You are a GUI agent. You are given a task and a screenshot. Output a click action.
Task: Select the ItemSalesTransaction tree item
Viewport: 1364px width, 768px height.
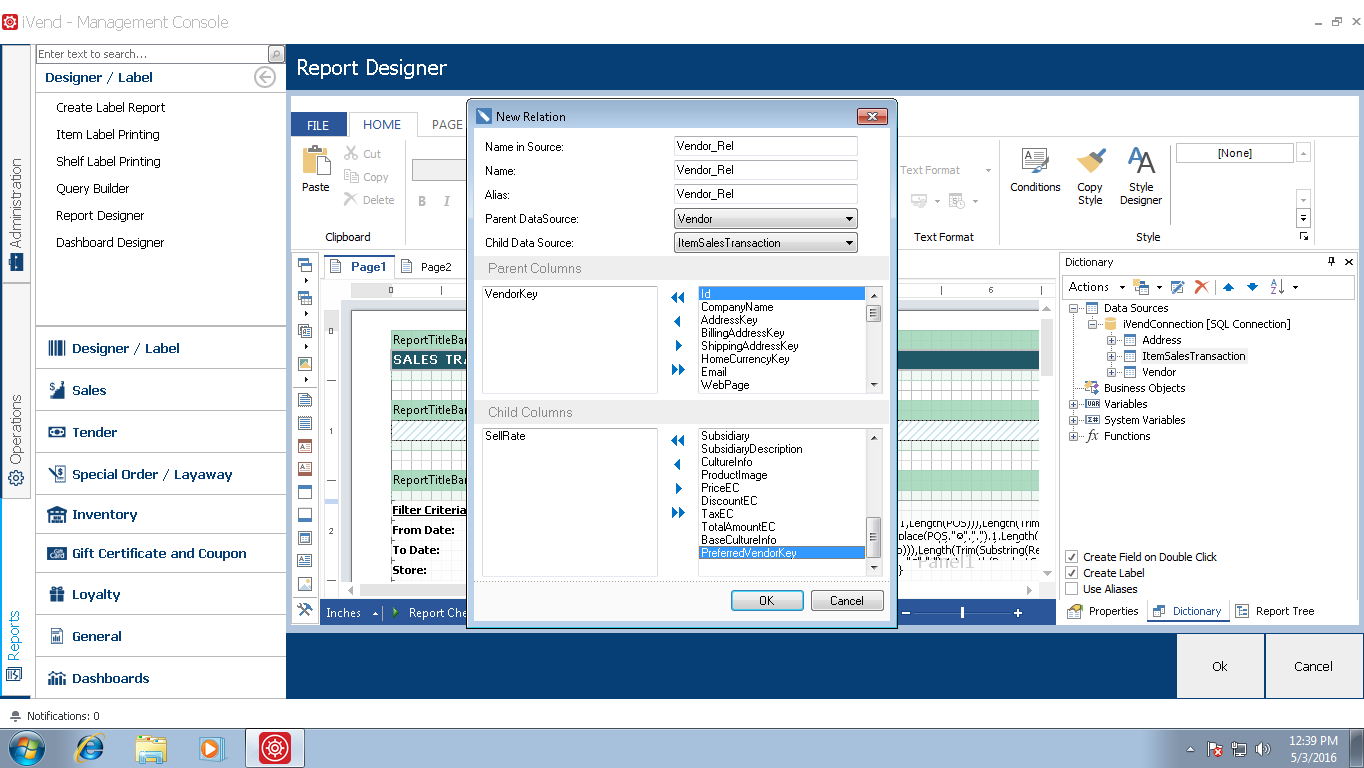pyautogui.click(x=1193, y=356)
